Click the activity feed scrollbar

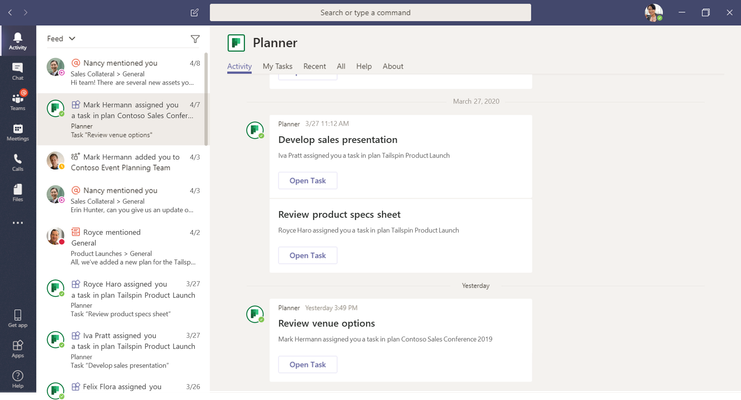point(206,99)
